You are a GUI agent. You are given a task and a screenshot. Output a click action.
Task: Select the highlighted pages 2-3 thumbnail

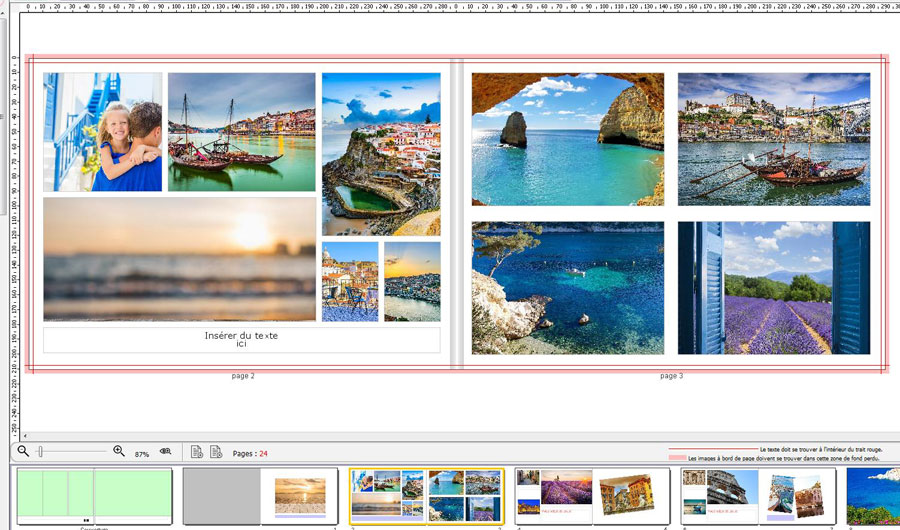pyautogui.click(x=427, y=496)
